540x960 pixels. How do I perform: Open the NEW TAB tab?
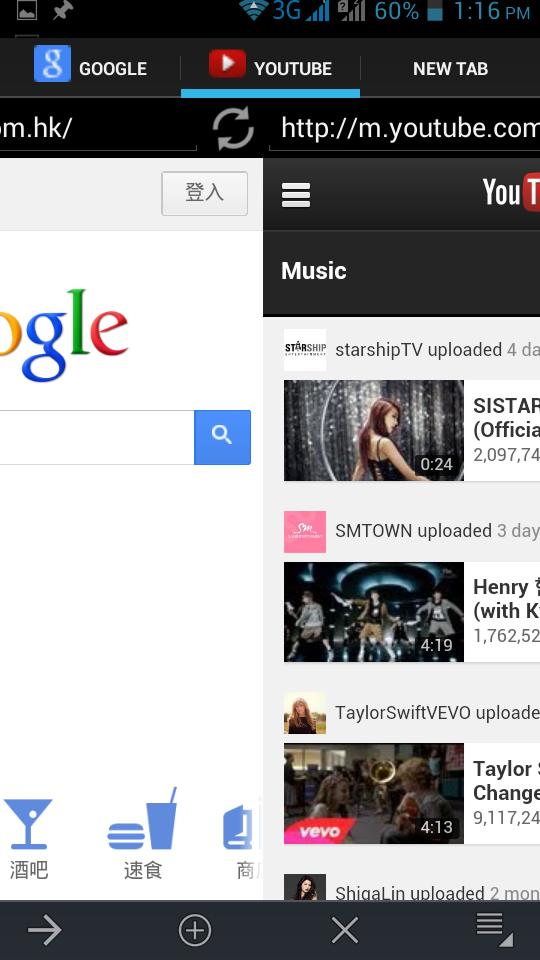tap(450, 67)
